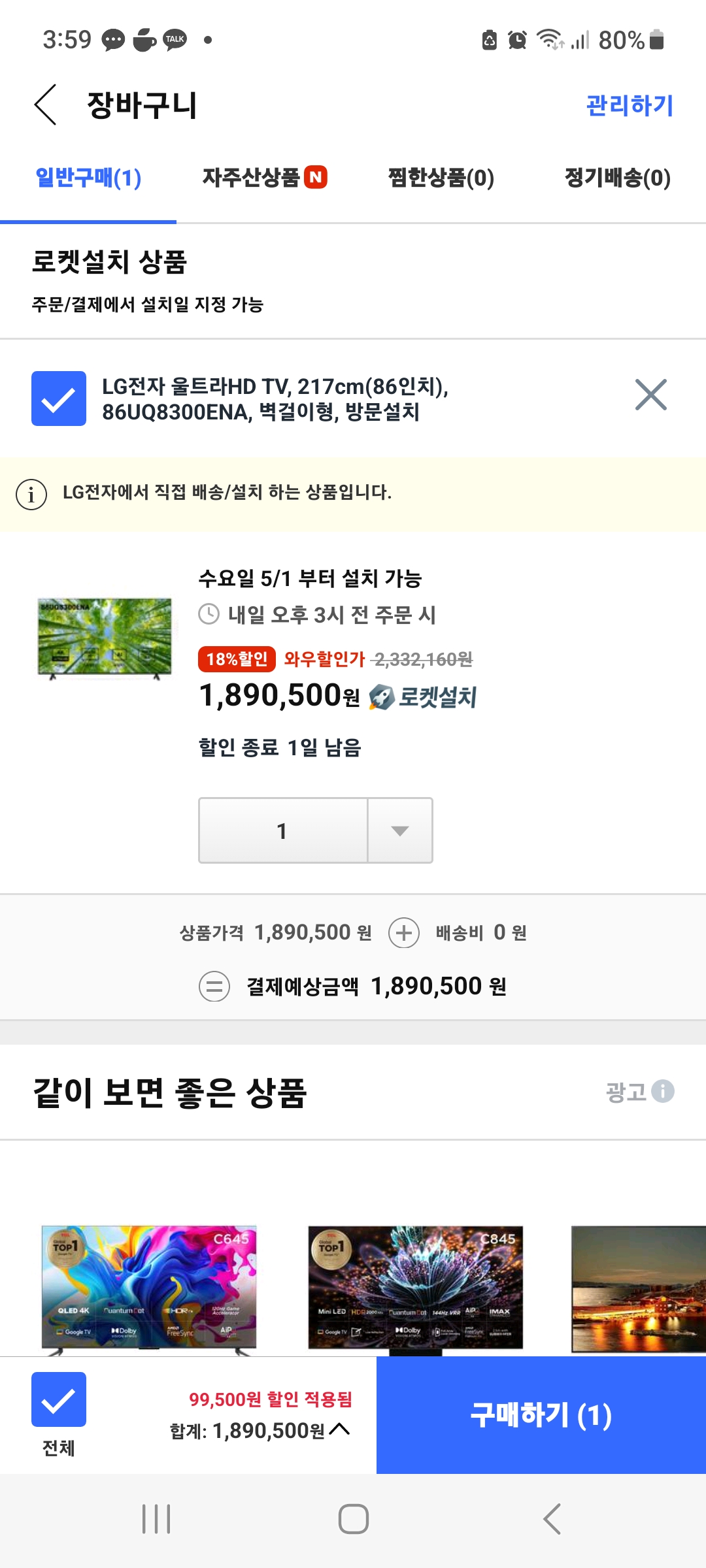Uncheck the LG 울트라HD TV item checkbox
The height and width of the screenshot is (1568, 706).
click(59, 399)
